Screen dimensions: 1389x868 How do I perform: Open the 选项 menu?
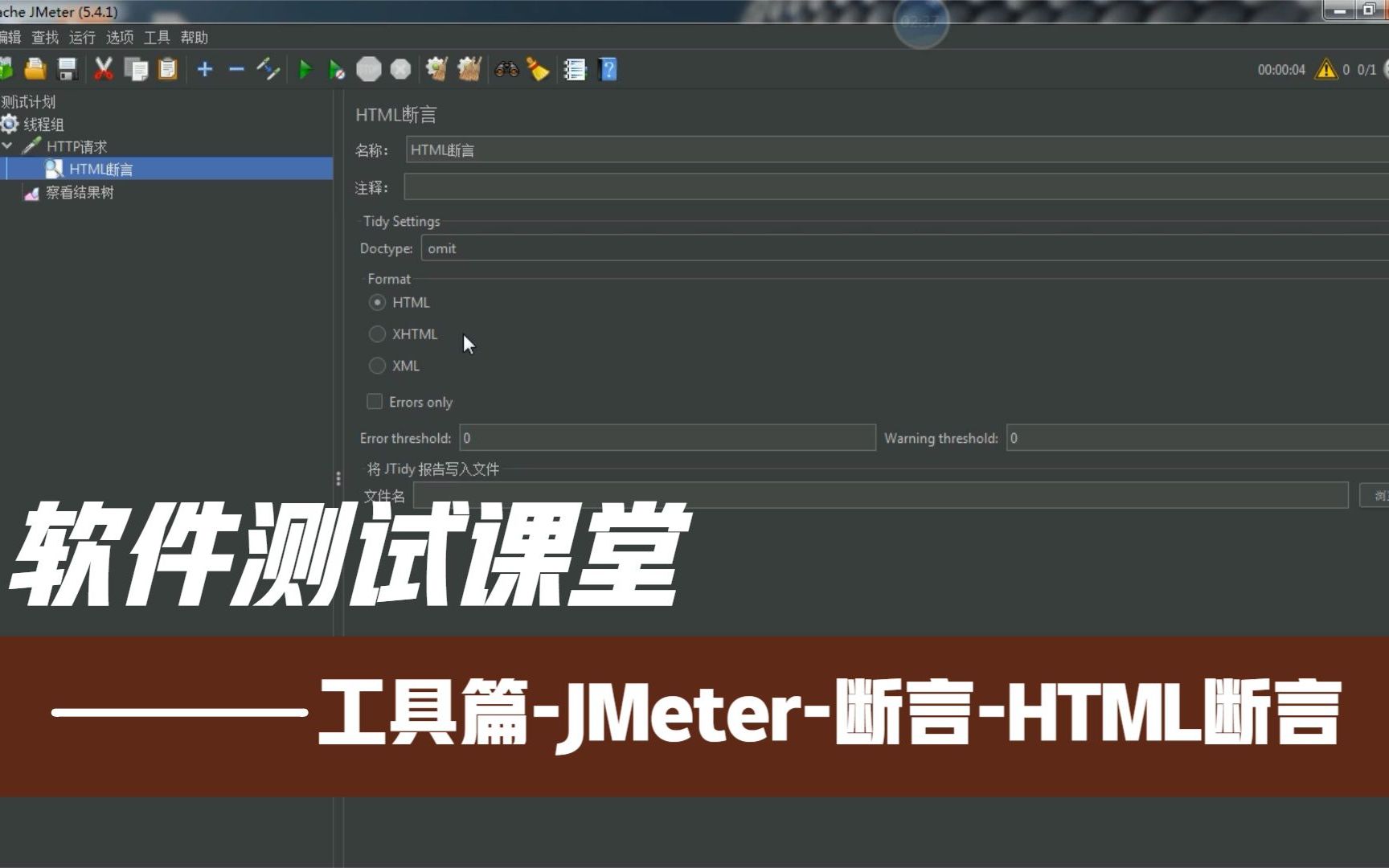[x=120, y=38]
